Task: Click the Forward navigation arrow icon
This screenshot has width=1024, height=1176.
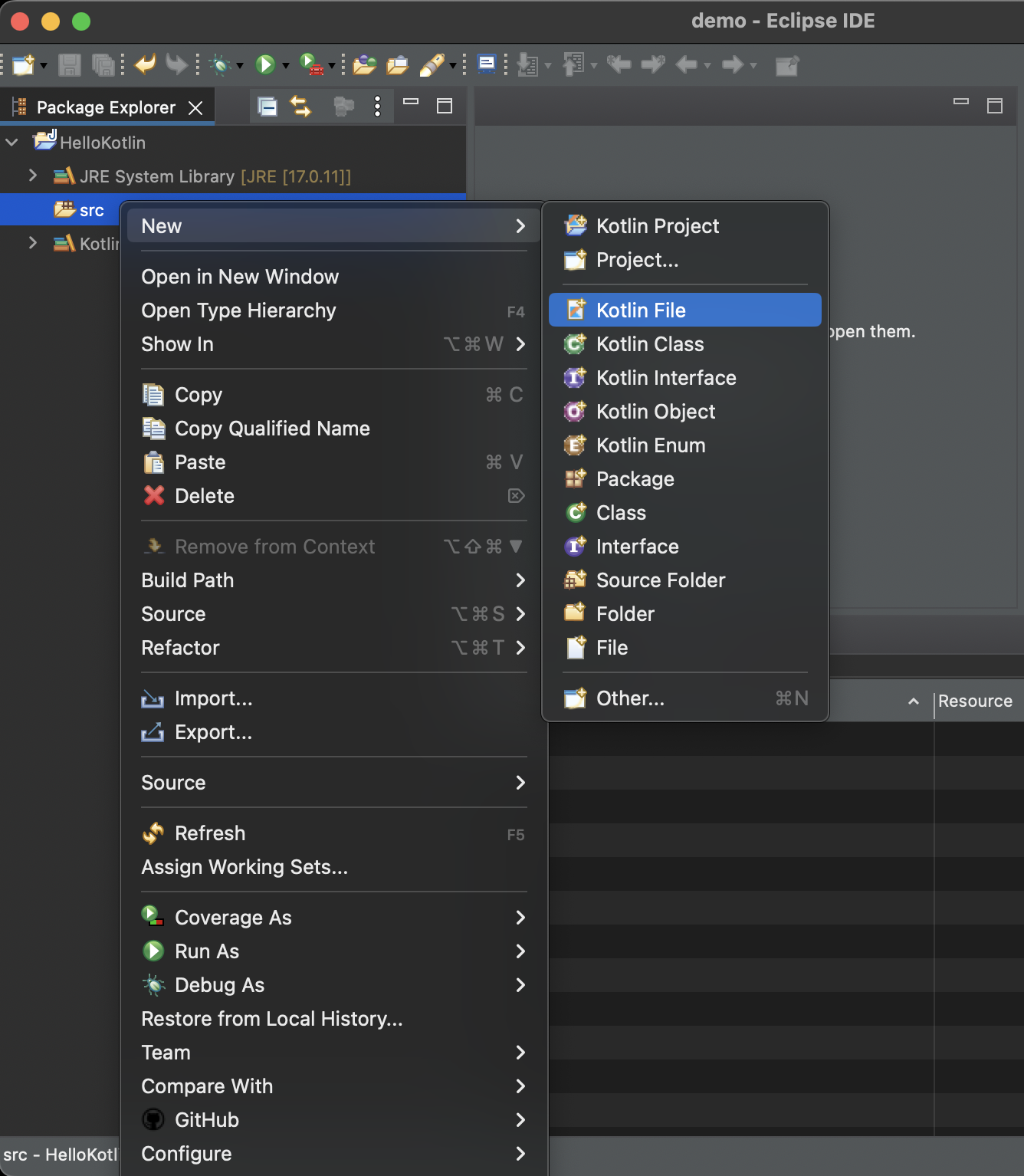Action: [733, 64]
